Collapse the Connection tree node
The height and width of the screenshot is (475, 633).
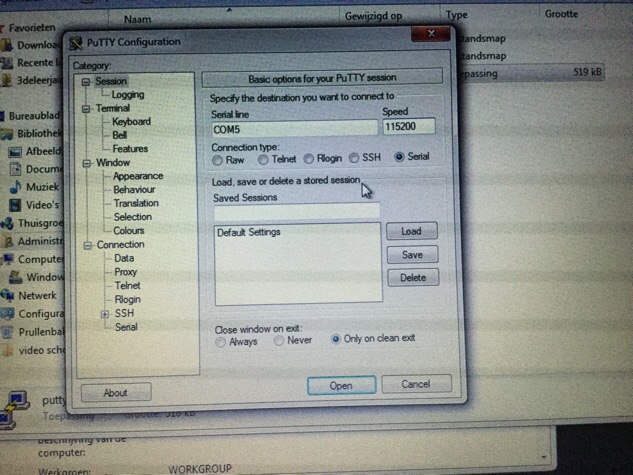pyautogui.click(x=87, y=245)
